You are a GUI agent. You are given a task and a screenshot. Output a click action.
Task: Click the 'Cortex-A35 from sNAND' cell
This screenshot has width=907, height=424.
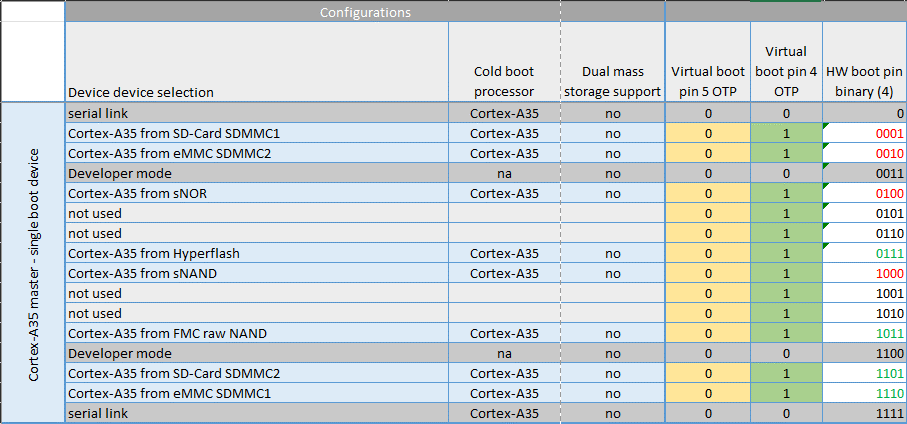pos(257,274)
